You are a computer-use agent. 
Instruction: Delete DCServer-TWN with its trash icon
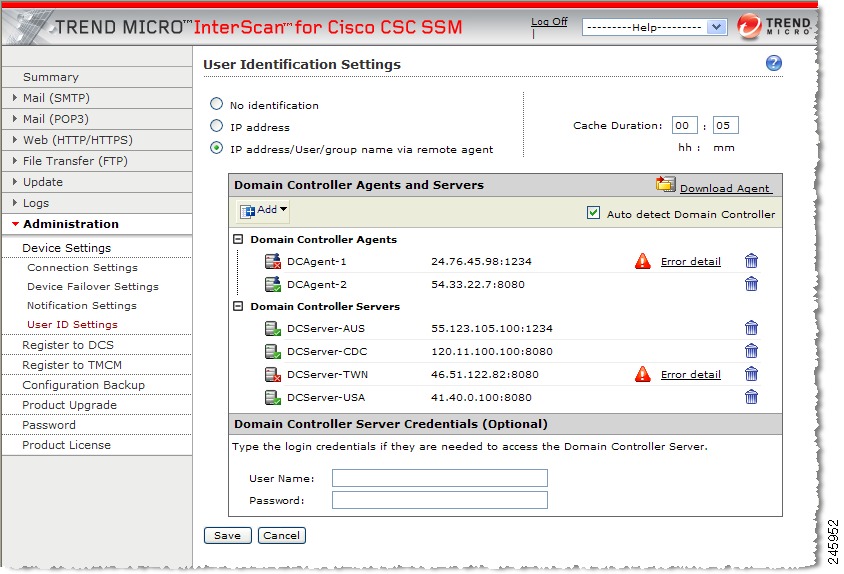(751, 374)
